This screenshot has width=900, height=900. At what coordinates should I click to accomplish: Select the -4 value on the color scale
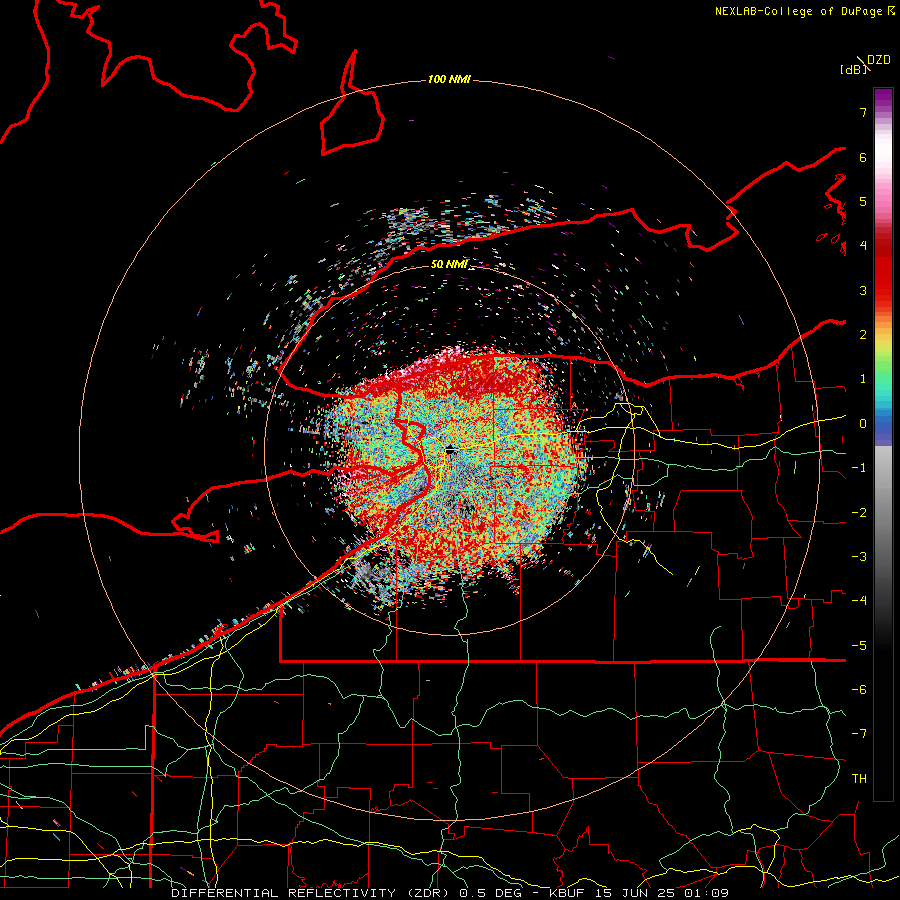pos(859,601)
